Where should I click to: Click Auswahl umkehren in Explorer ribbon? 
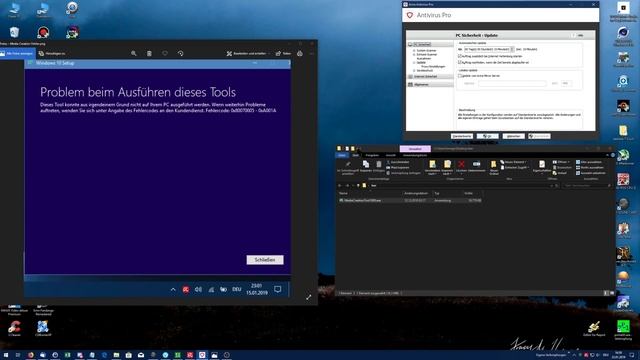pyautogui.click(x=592, y=173)
